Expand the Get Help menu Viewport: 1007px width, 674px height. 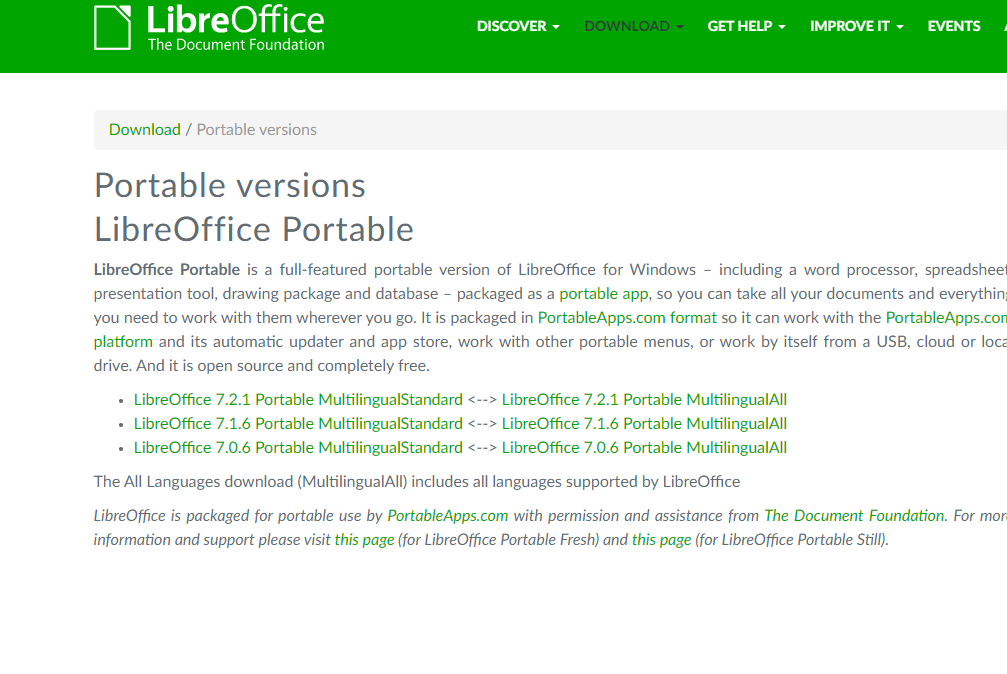pyautogui.click(x=746, y=26)
